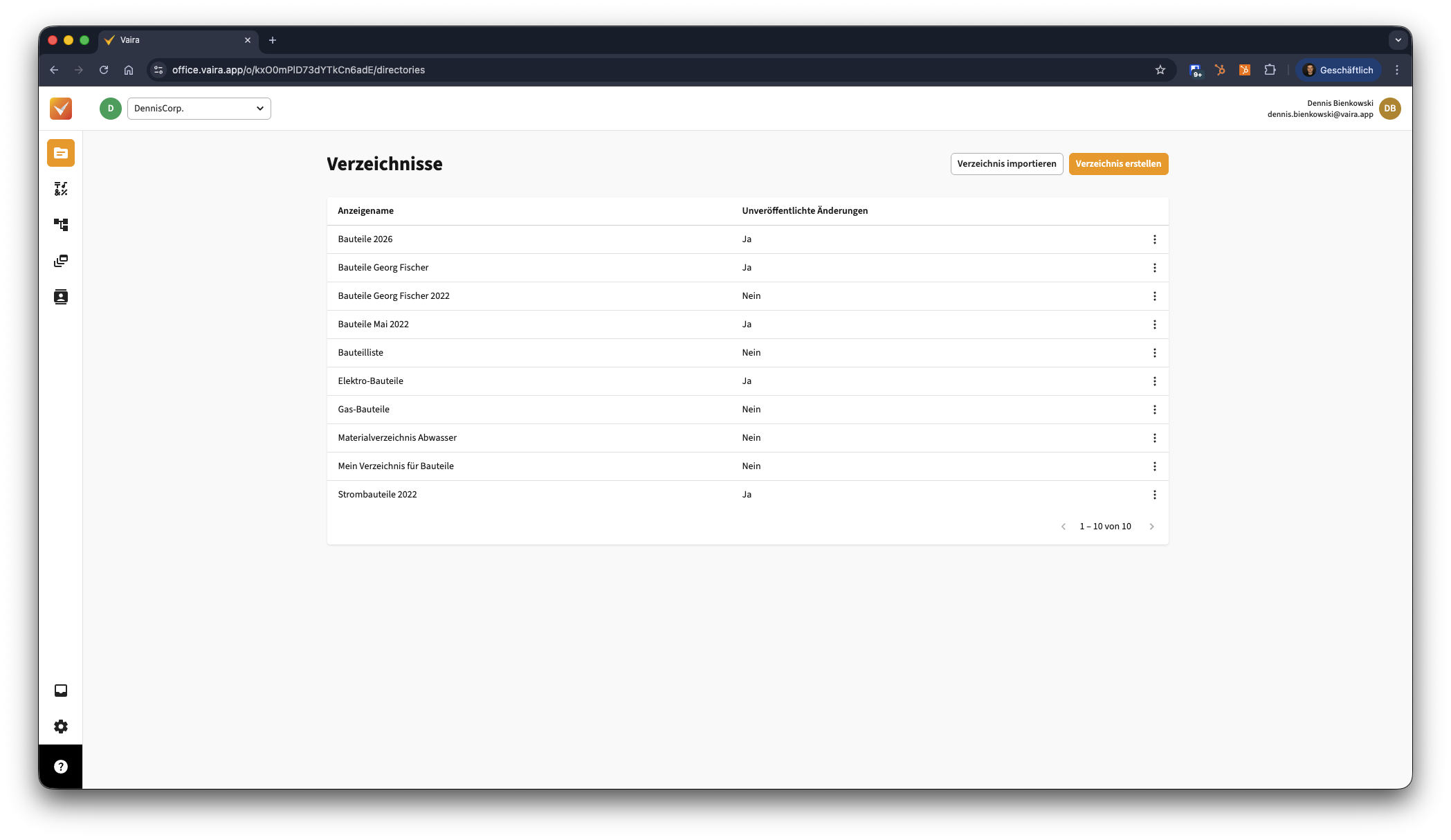Select the stacked templates sidebar icon
1451x840 pixels.
(61, 261)
